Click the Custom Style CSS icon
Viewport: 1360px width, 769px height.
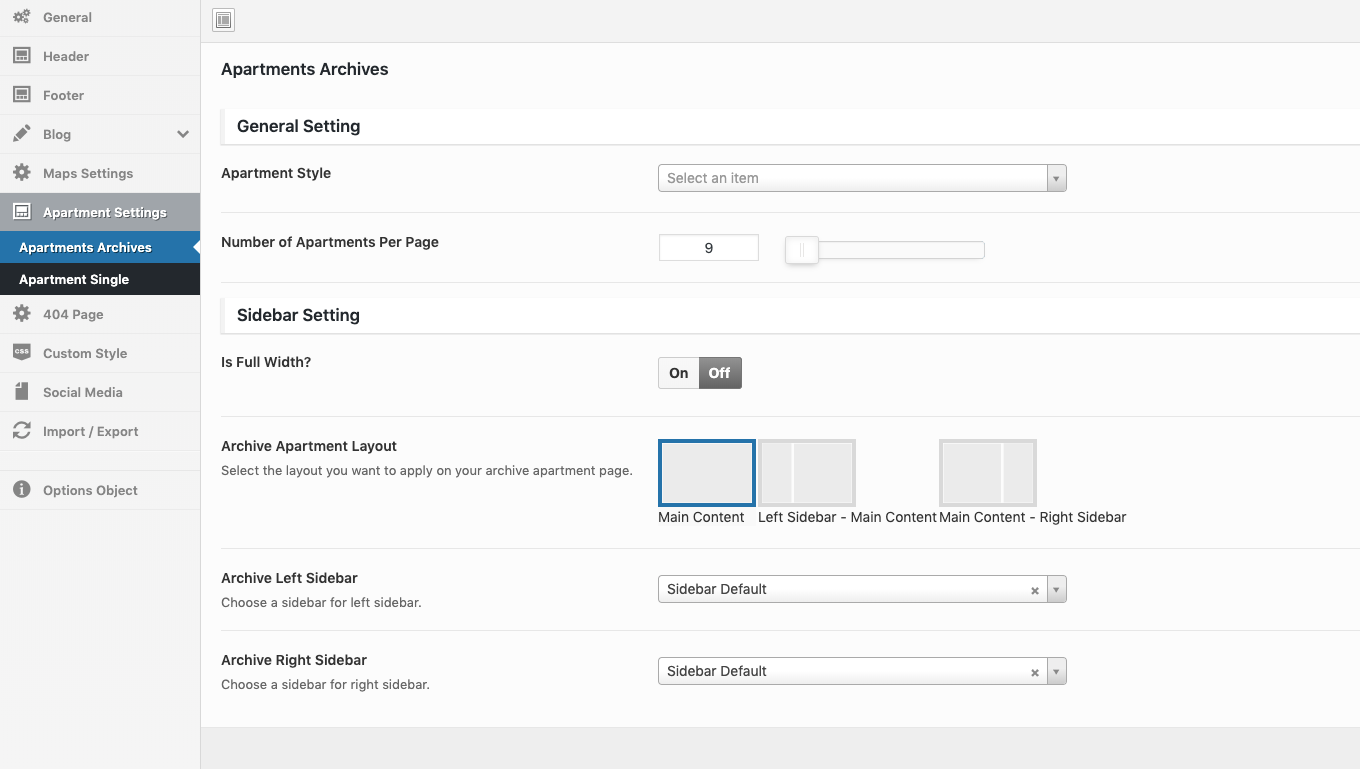click(21, 353)
